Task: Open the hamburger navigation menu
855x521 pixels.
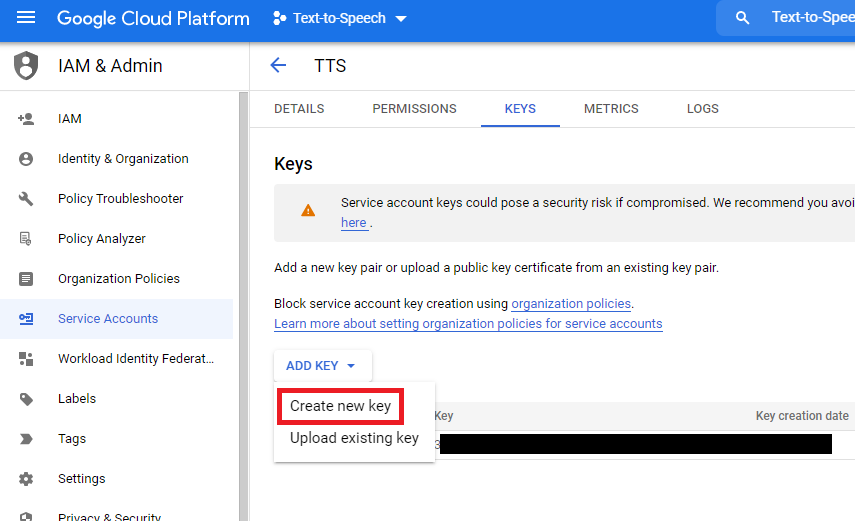Action: click(x=26, y=18)
